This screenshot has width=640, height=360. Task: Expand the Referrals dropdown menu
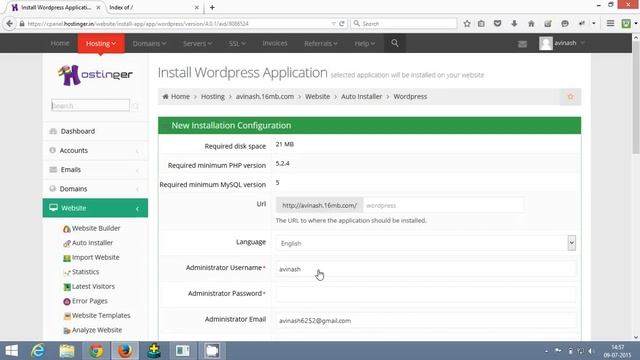(x=320, y=43)
